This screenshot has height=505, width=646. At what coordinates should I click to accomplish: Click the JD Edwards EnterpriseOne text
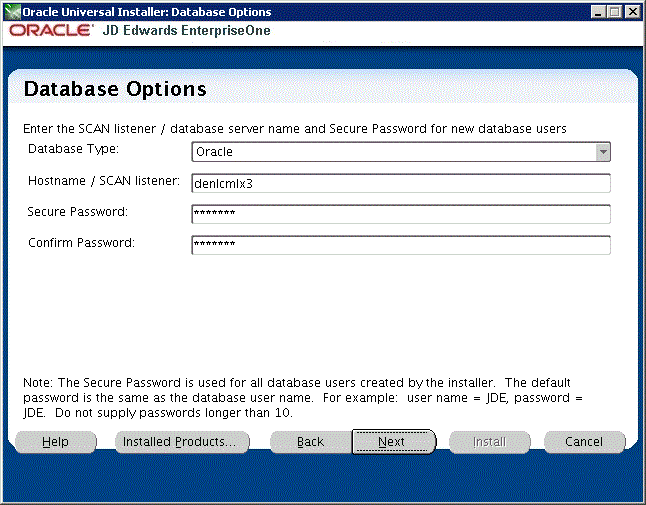click(186, 30)
